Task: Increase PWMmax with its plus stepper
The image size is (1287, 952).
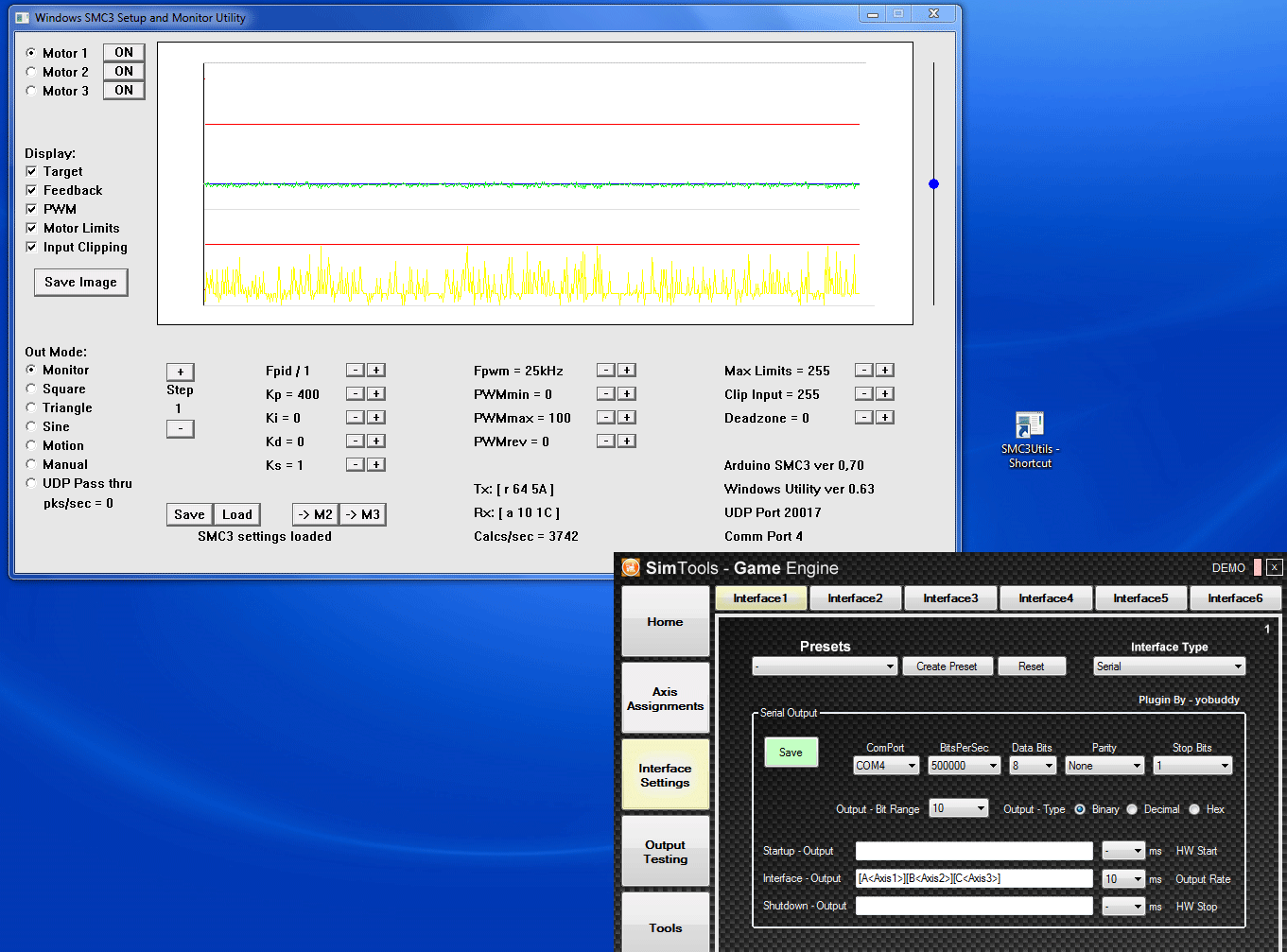Action: point(627,418)
